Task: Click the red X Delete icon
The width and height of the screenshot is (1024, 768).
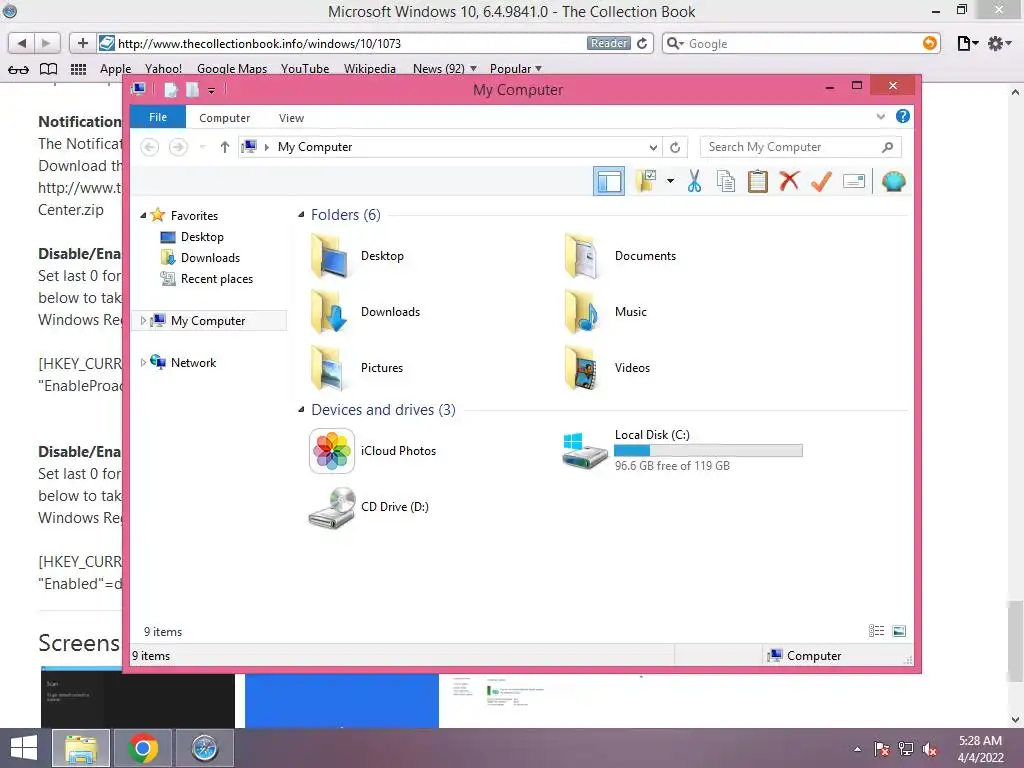Action: (790, 181)
